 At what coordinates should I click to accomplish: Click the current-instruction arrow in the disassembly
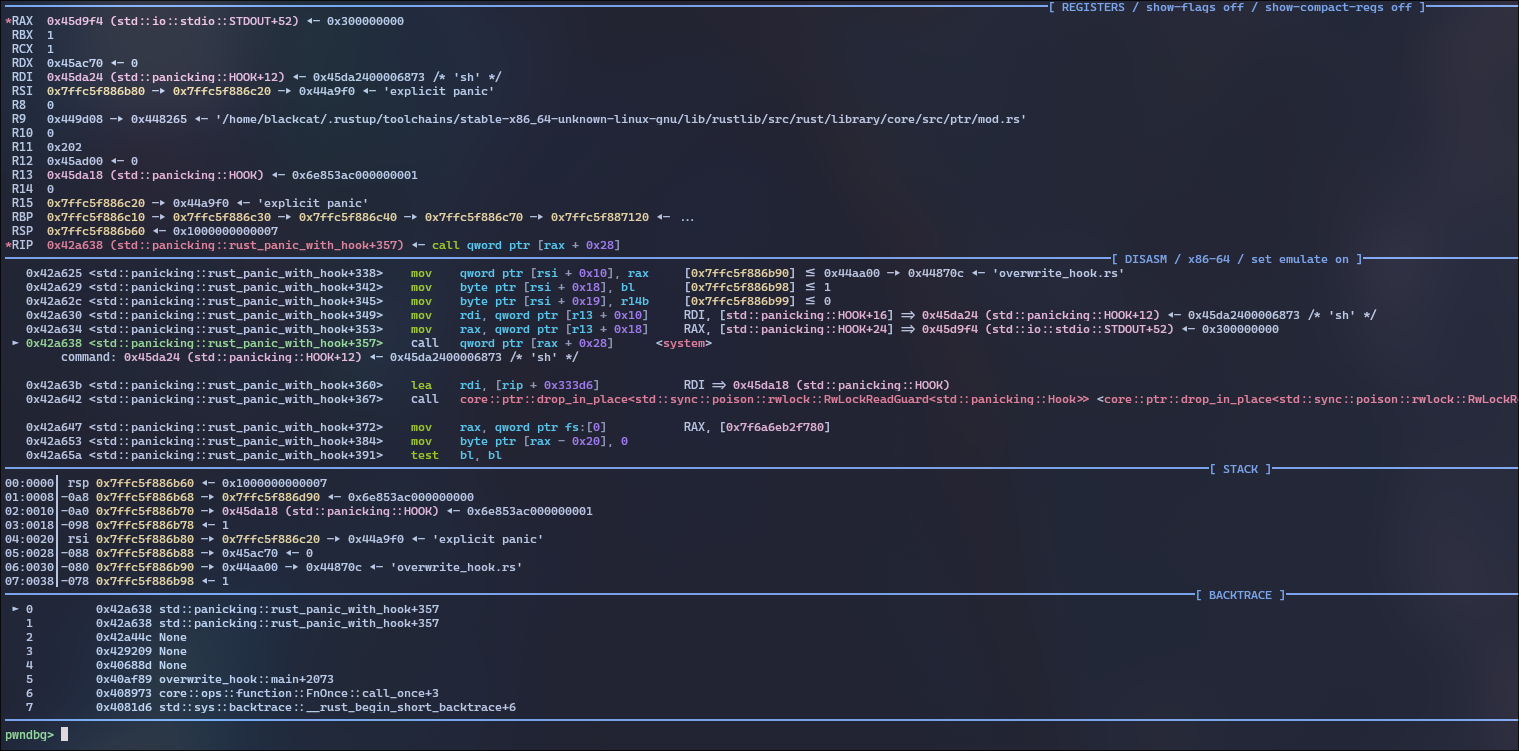click(x=14, y=343)
